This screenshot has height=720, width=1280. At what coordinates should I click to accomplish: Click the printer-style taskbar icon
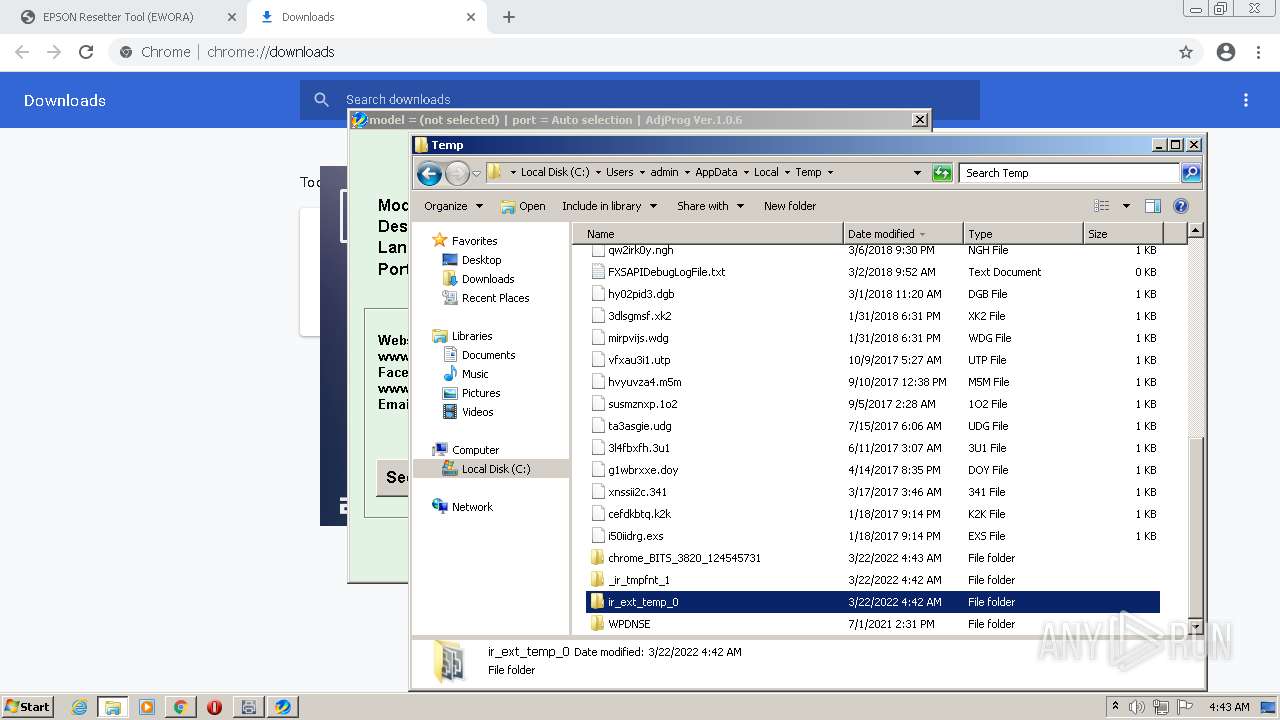click(x=248, y=707)
